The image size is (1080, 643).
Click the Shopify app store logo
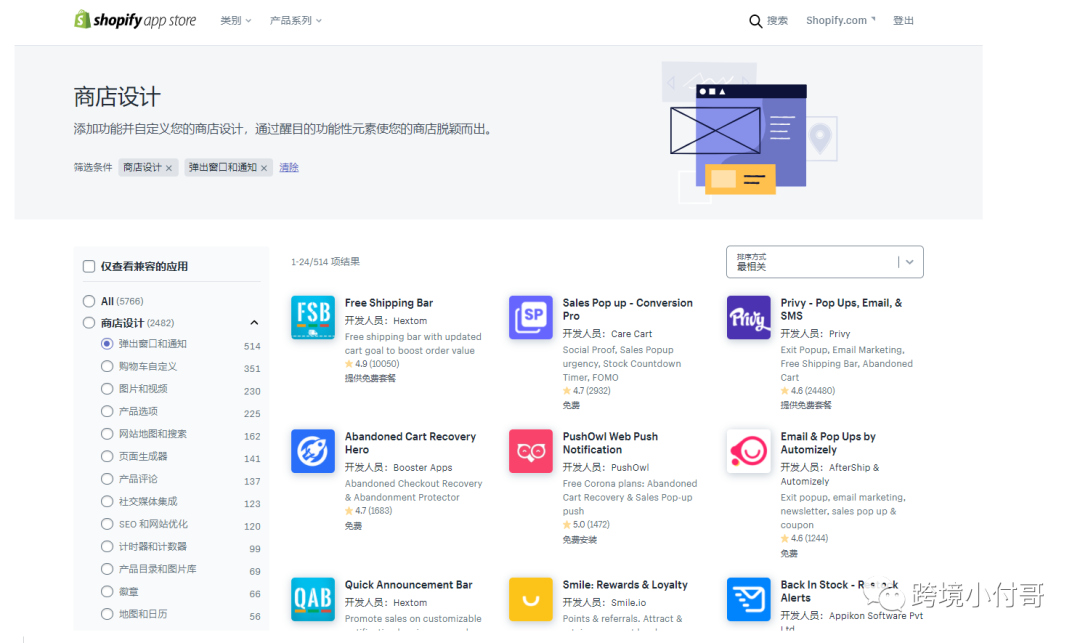click(x=135, y=20)
